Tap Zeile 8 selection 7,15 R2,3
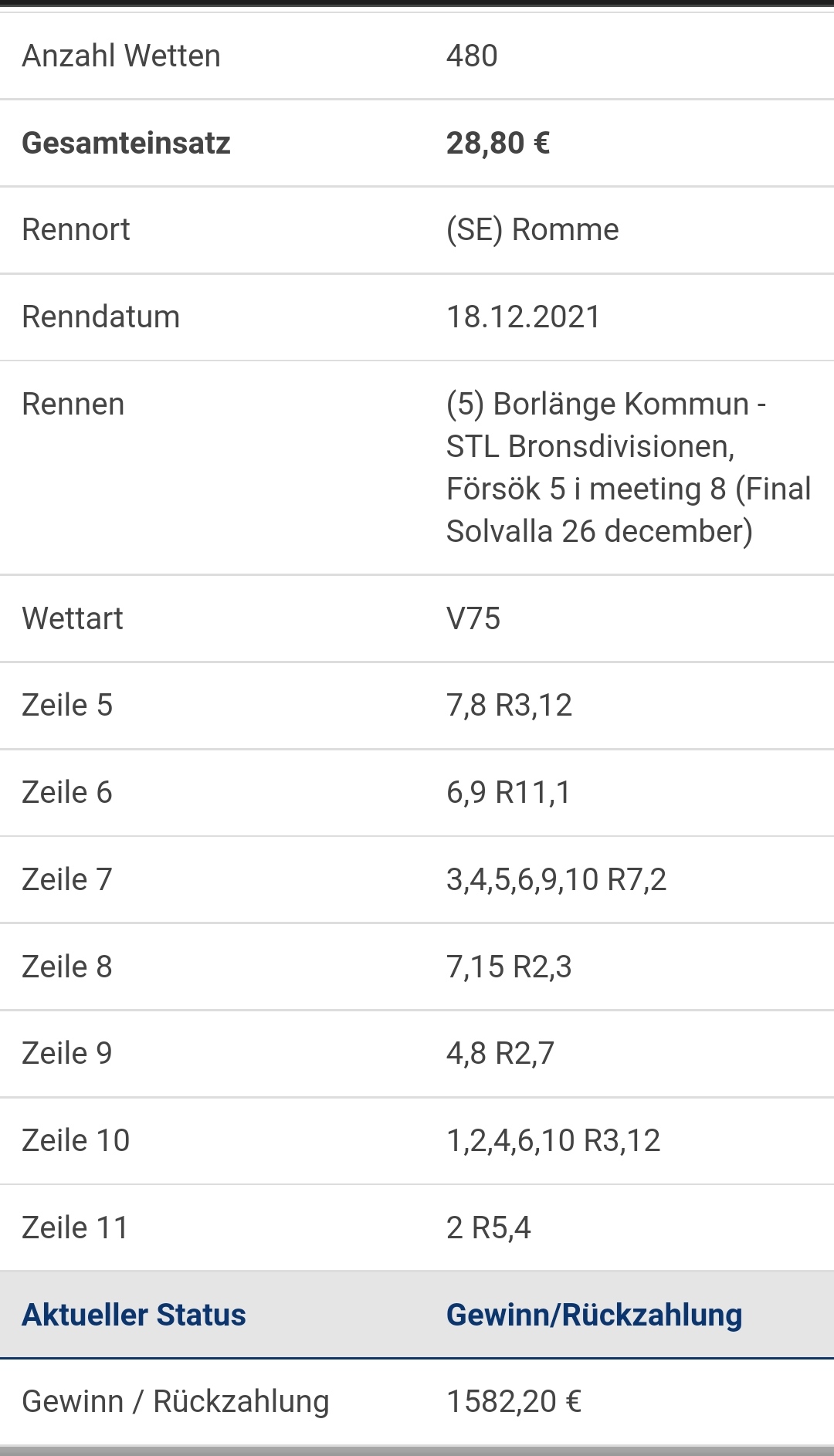 click(509, 967)
